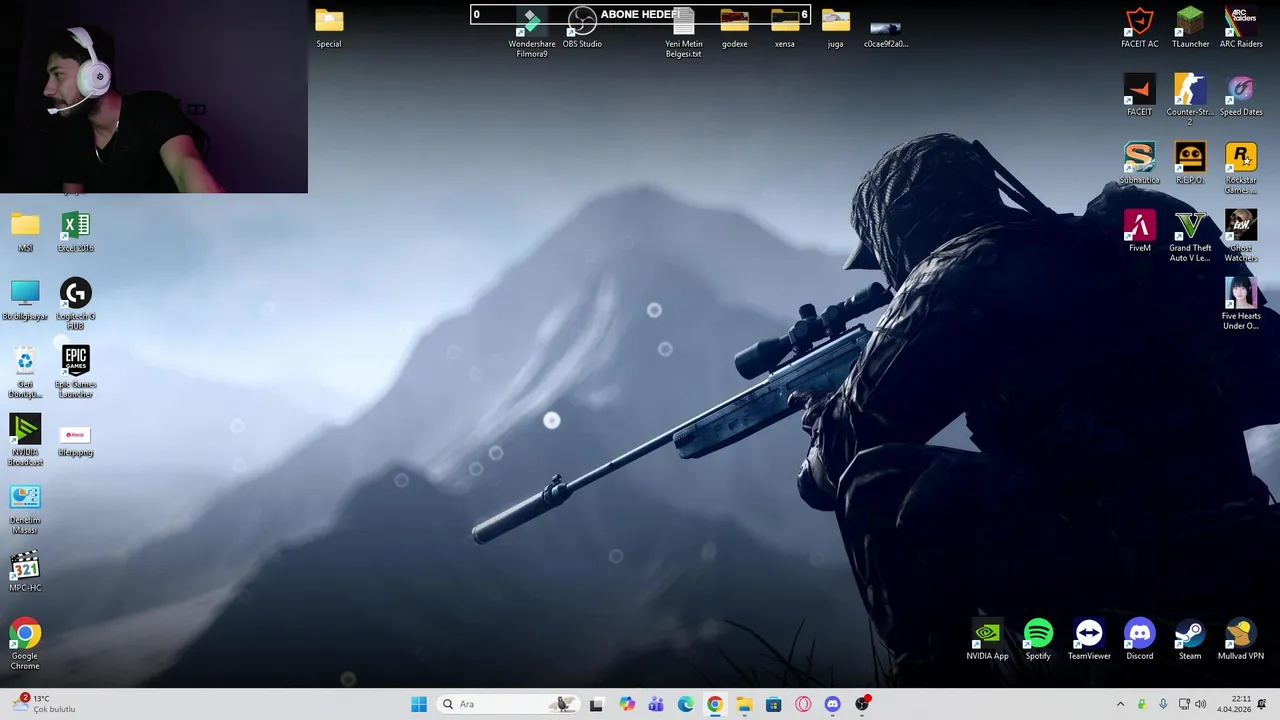
Task: Open Logitech G HUB shortcut
Action: pyautogui.click(x=76, y=304)
